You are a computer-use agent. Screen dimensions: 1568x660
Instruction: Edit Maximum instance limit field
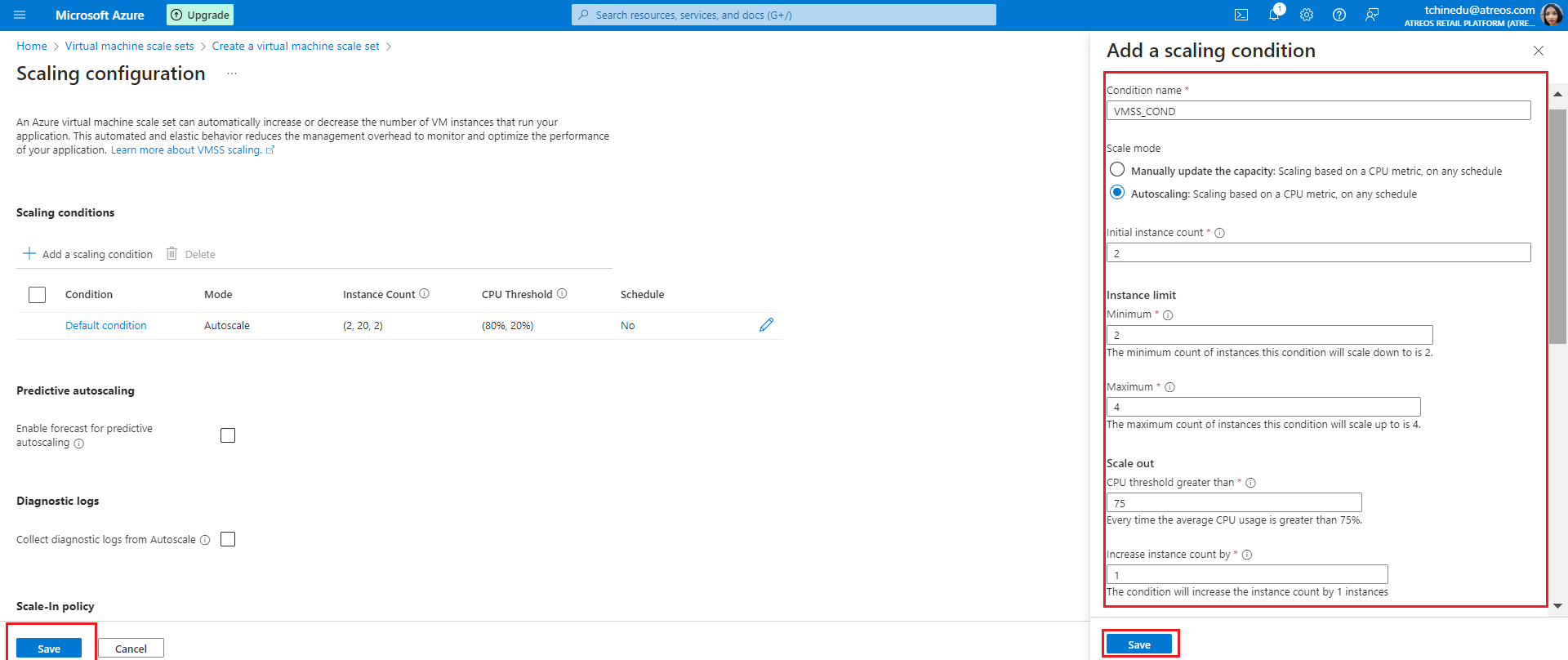(1263, 407)
